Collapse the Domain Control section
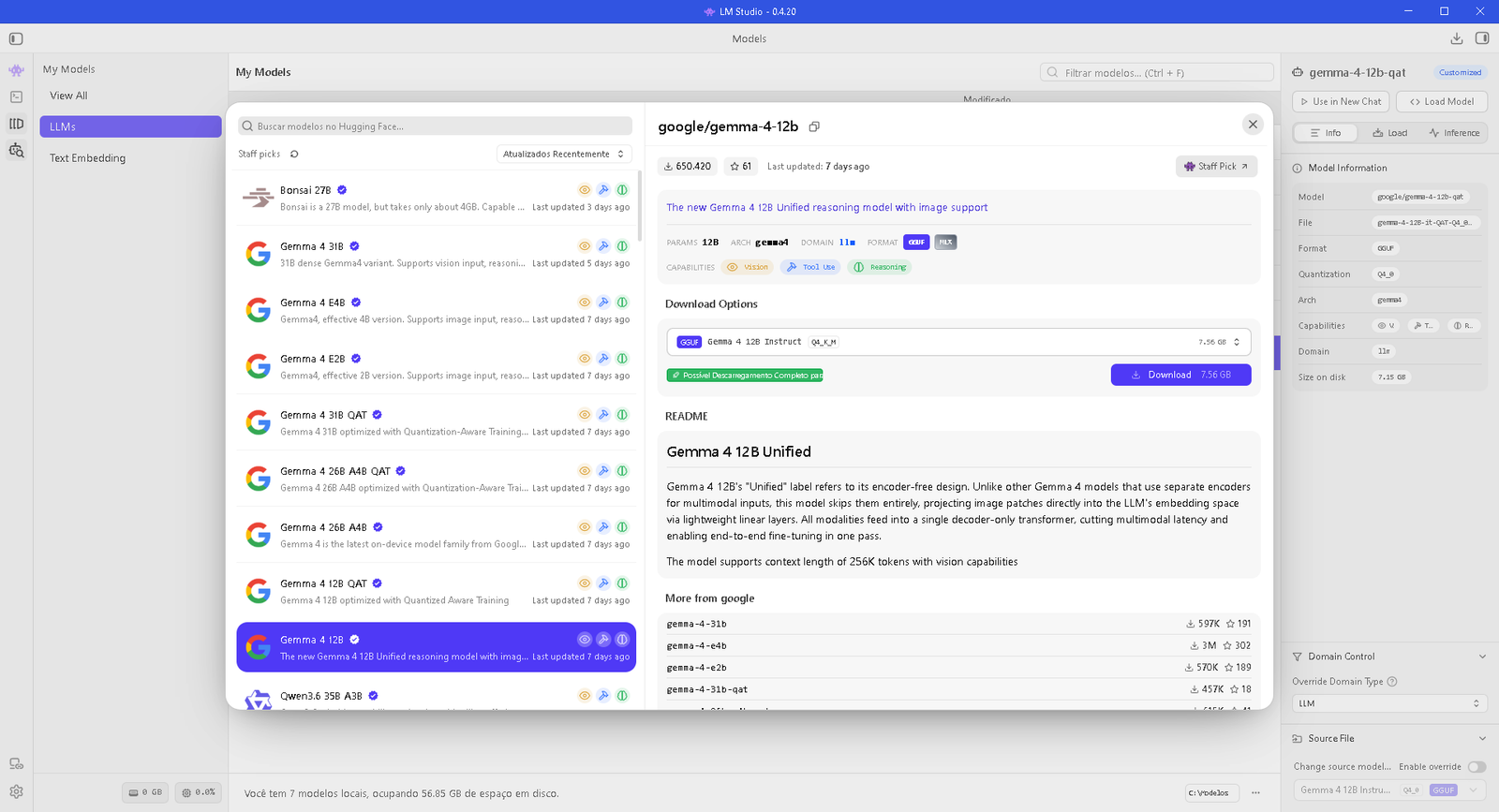This screenshot has width=1499, height=812. pyautogui.click(x=1482, y=657)
